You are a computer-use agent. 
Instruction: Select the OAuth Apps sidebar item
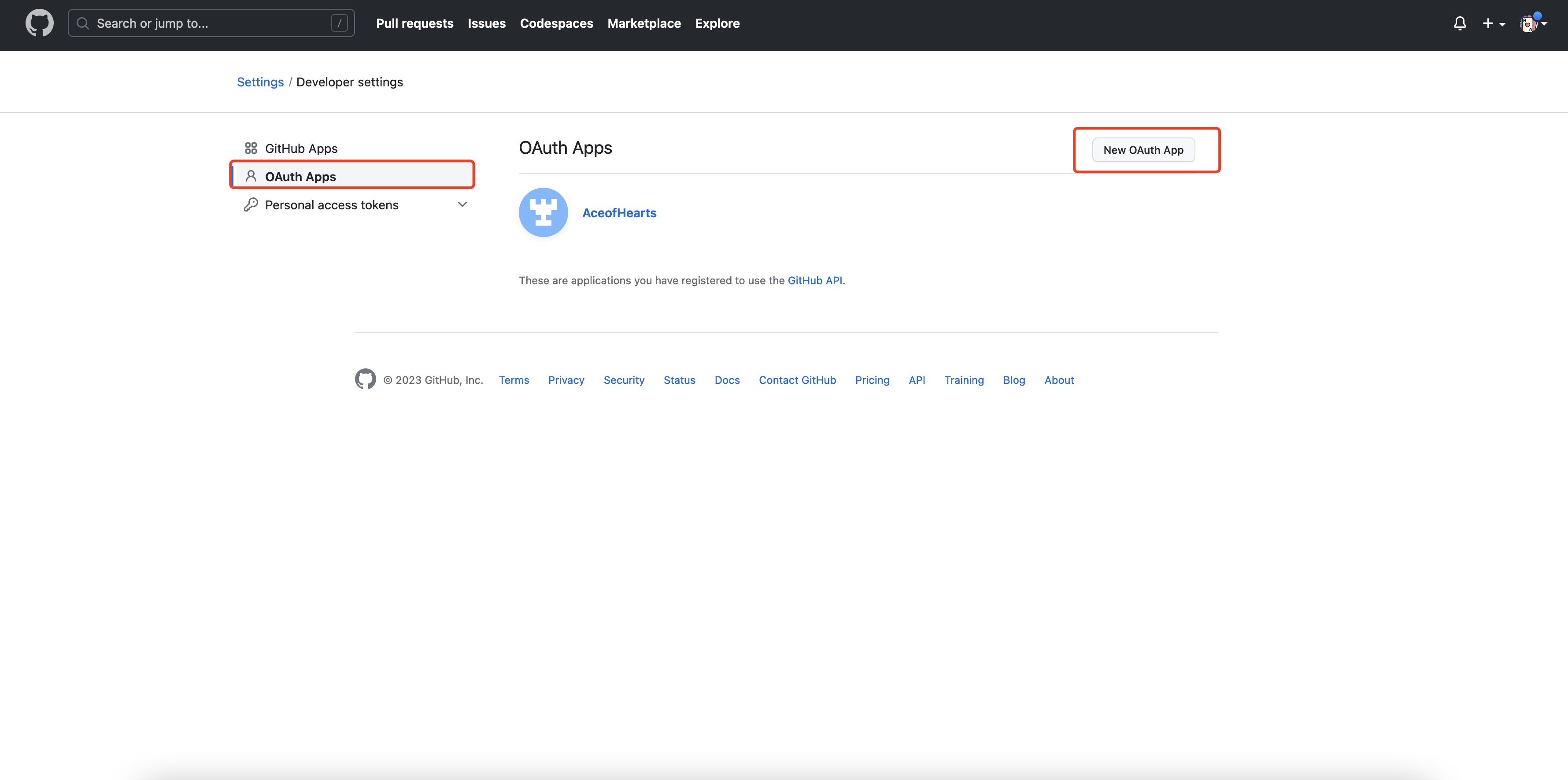point(300,177)
